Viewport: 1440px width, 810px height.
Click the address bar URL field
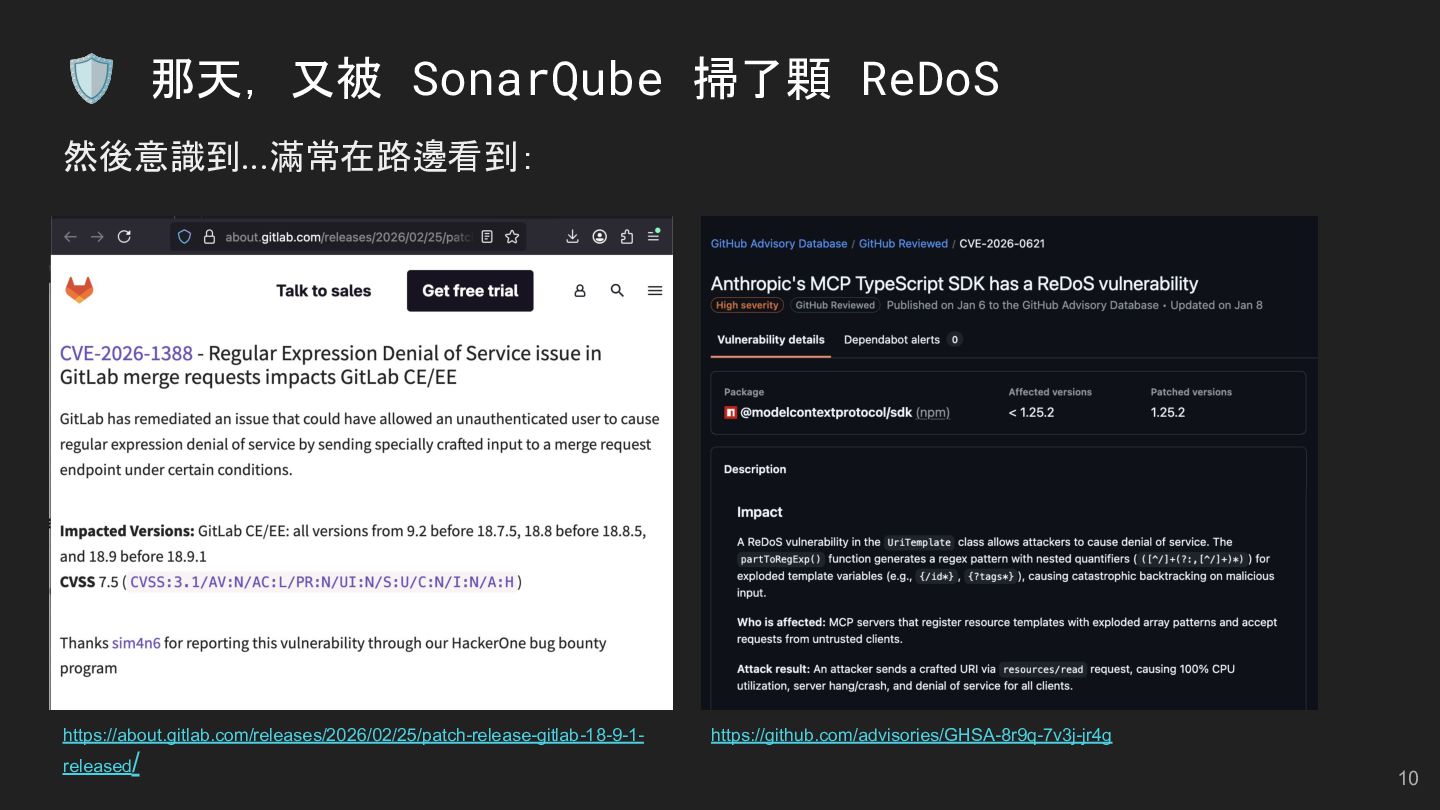[347, 237]
